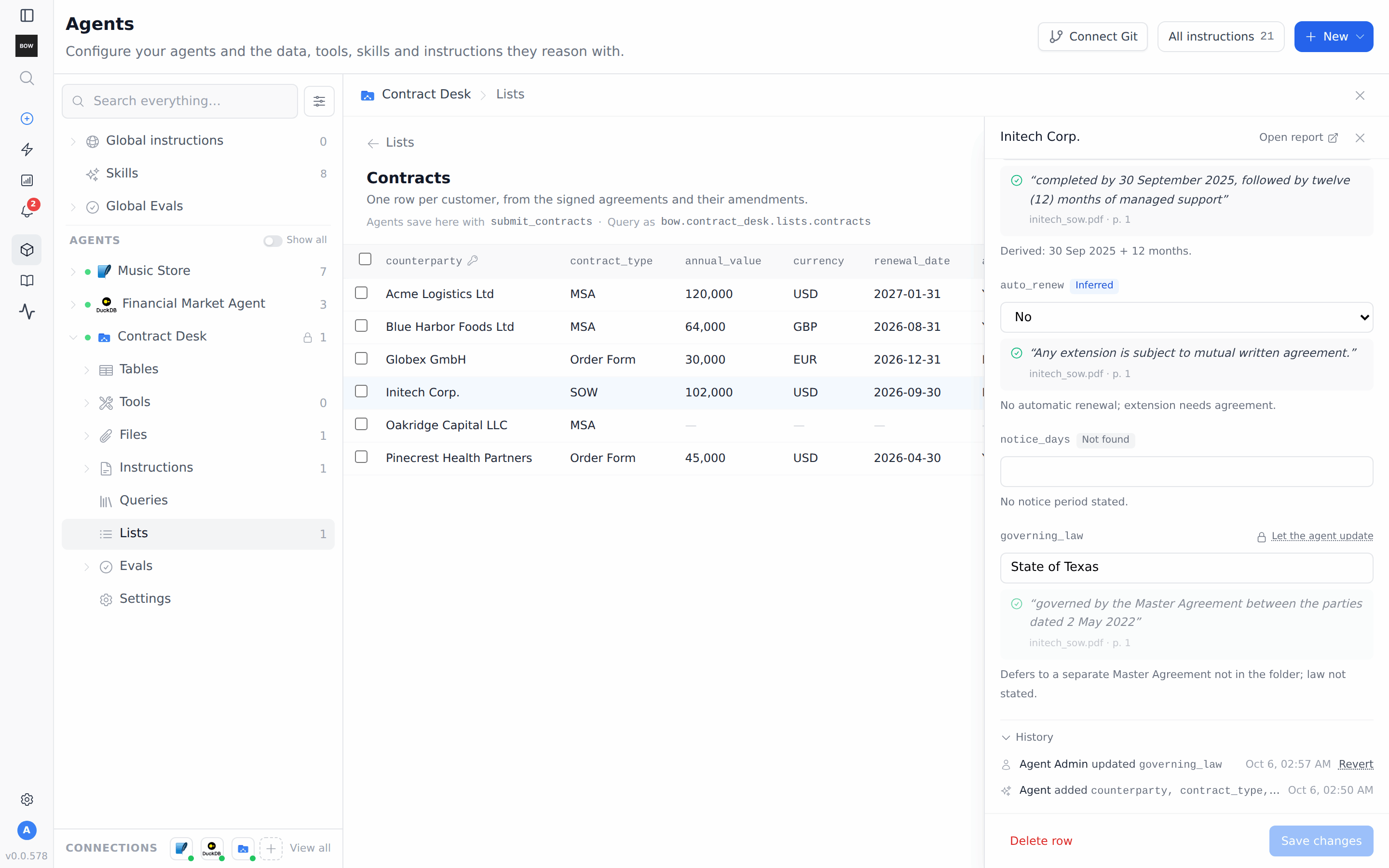Expand the Tables node
This screenshot has height=868, width=1389.
click(87, 370)
